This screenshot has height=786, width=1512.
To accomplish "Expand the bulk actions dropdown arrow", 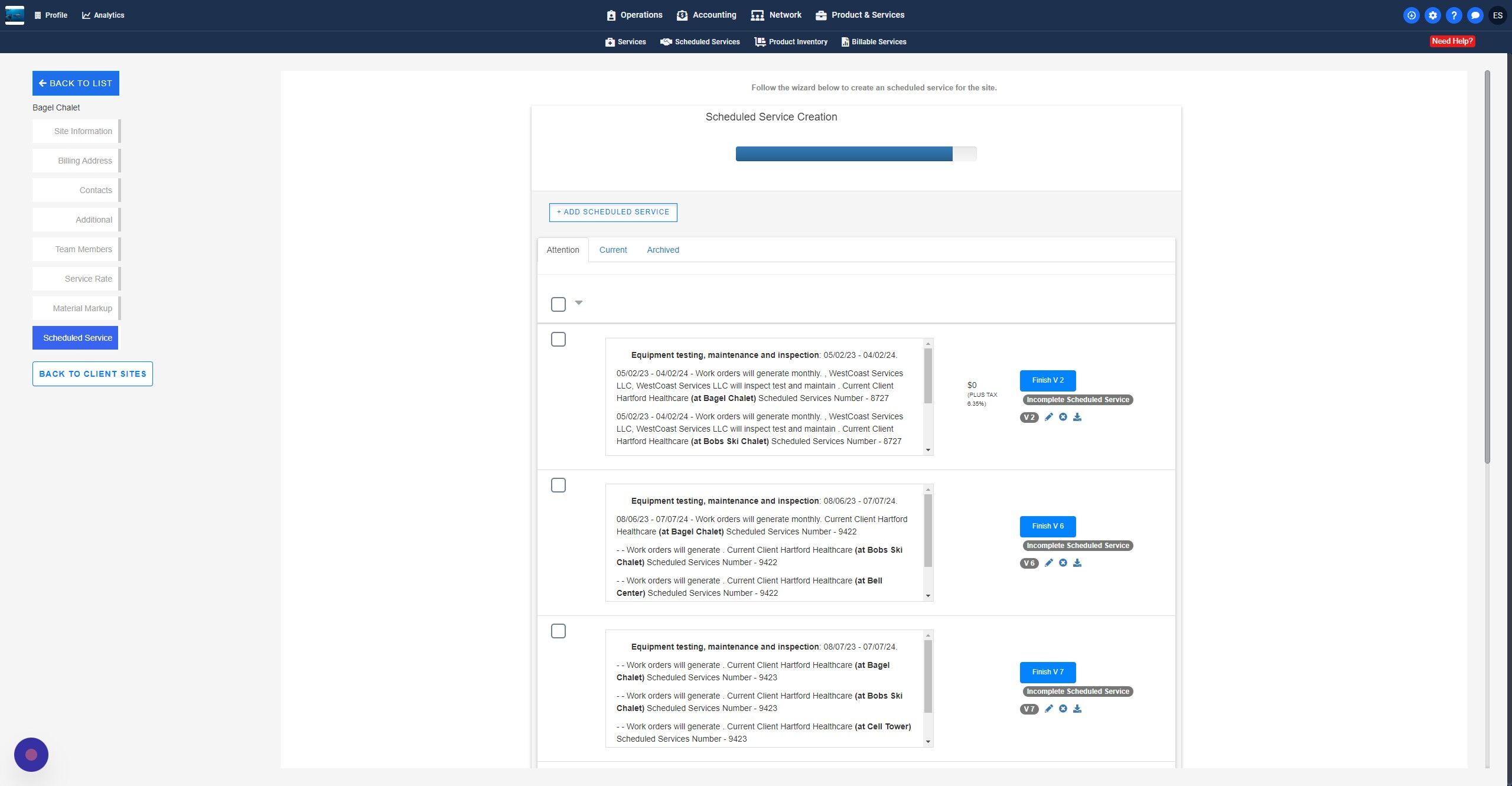I will tap(579, 303).
